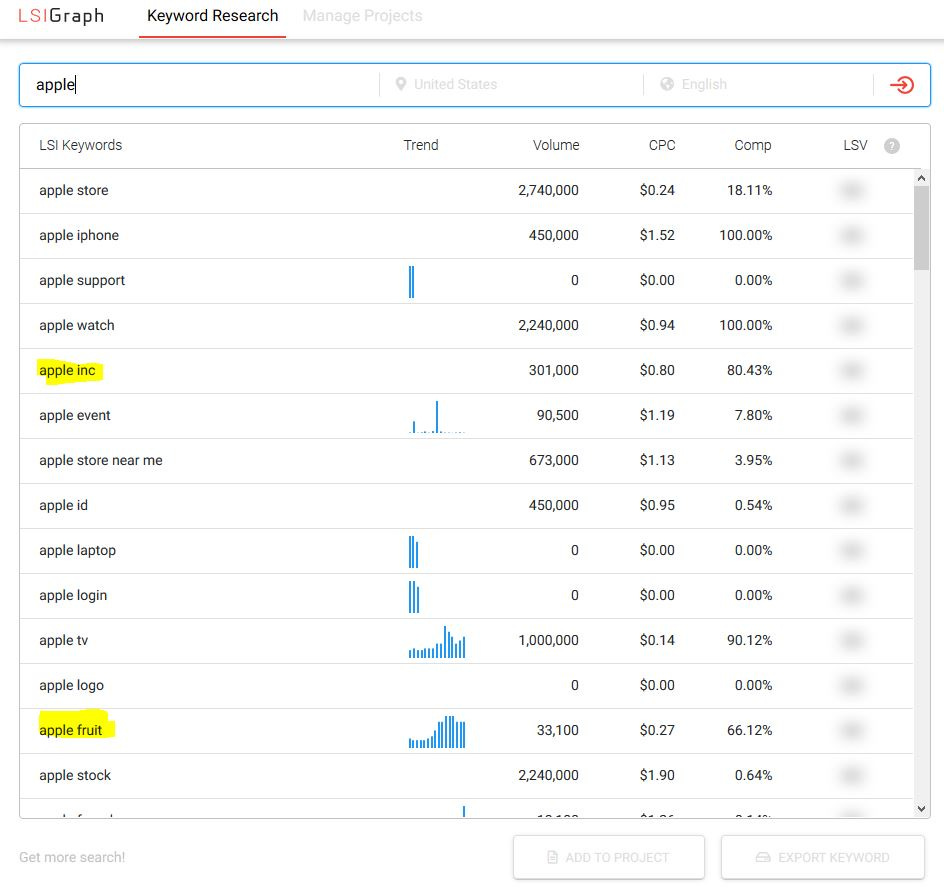Select the apple stock keyword
Screen dimensions: 944x894
[x=75, y=775]
